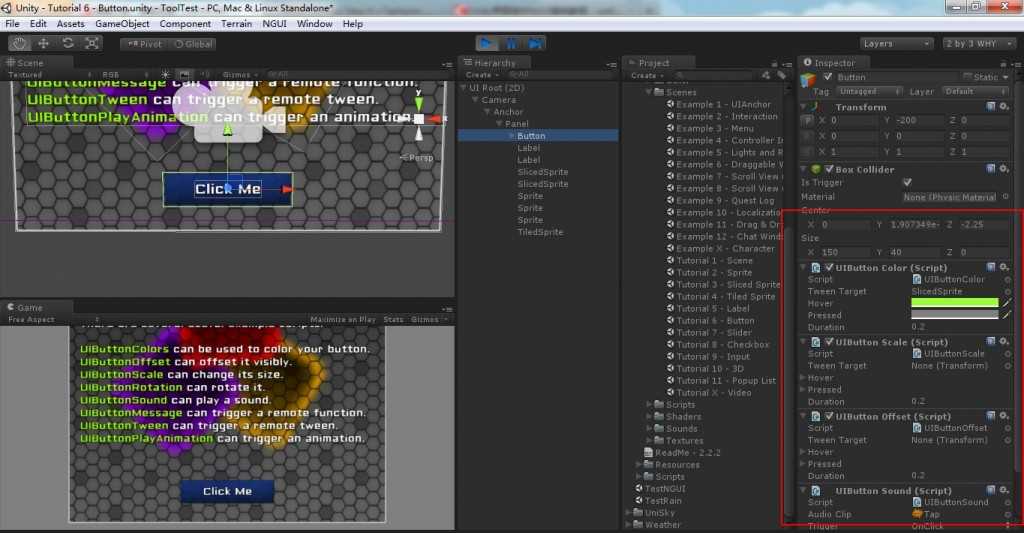Click the Play button to start the game

[x=487, y=44]
